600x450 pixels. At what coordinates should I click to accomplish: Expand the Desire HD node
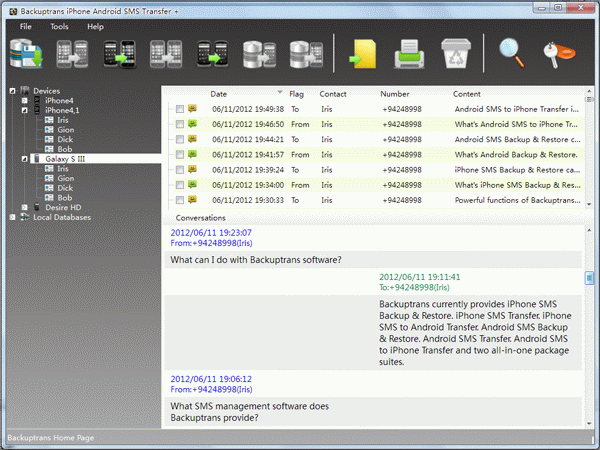[x=25, y=207]
